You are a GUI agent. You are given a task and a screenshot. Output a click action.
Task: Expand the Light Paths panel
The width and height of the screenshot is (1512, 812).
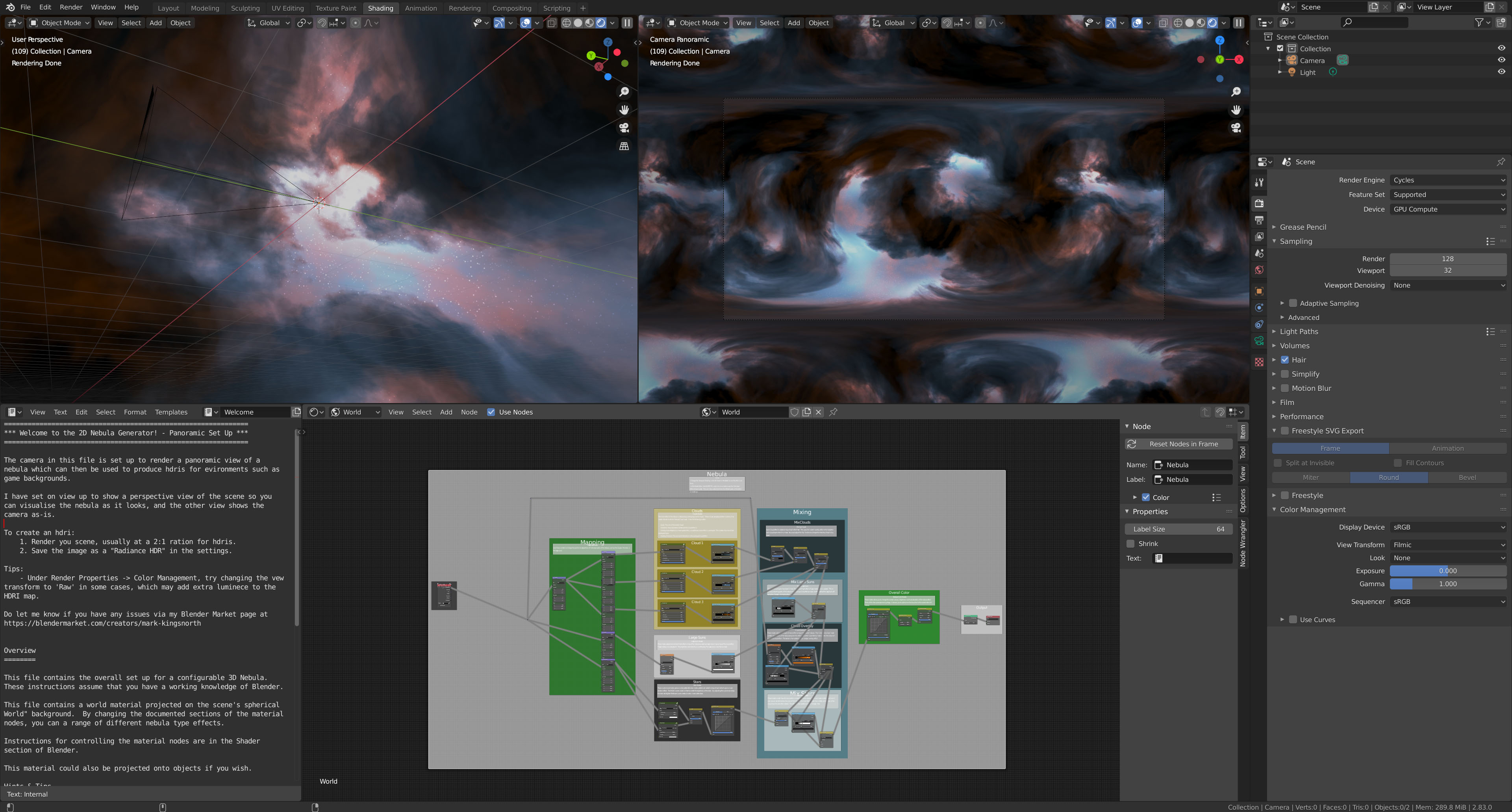tap(1299, 332)
